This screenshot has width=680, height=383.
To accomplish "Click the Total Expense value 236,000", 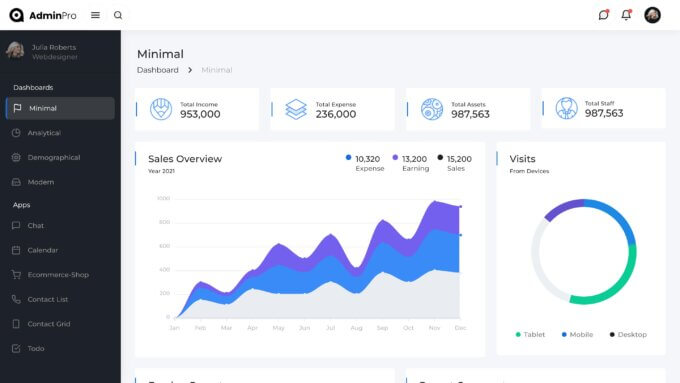I will pyautogui.click(x=336, y=114).
